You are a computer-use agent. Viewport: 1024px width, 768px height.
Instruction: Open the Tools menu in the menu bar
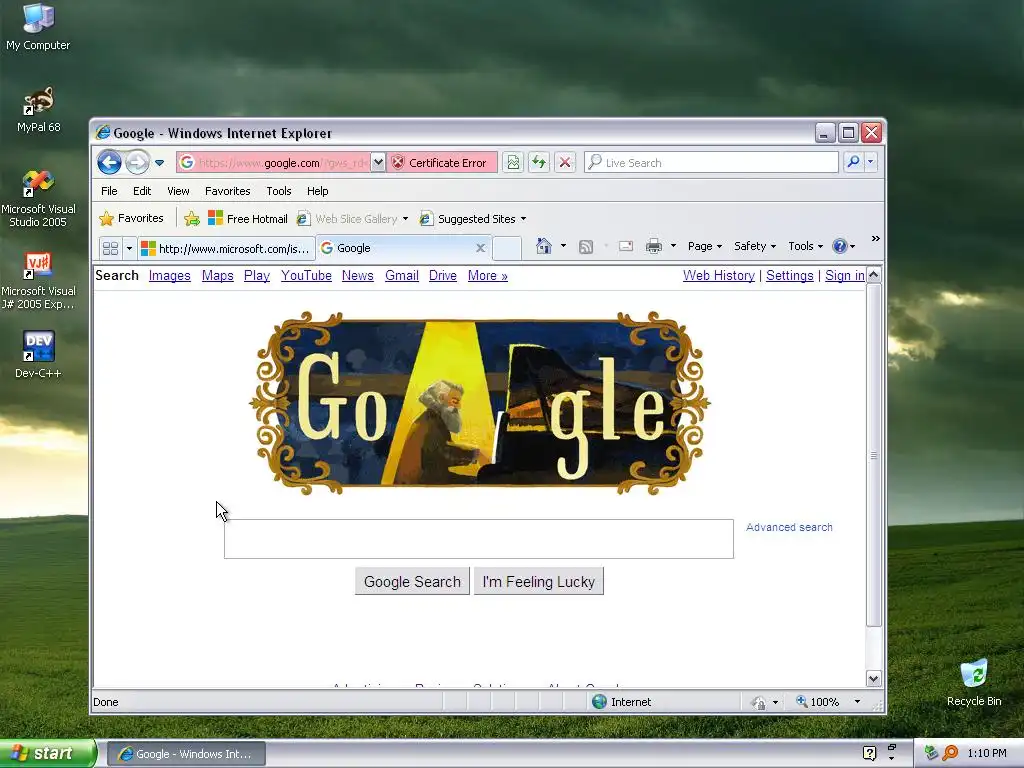tap(278, 191)
